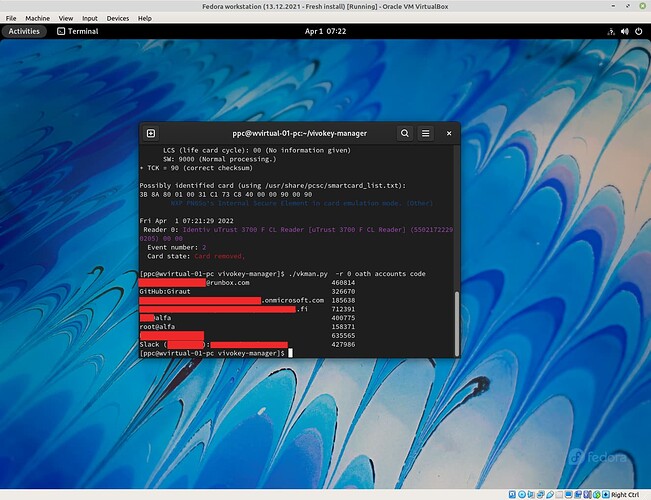Open the VirtualBox View menu

(66, 18)
